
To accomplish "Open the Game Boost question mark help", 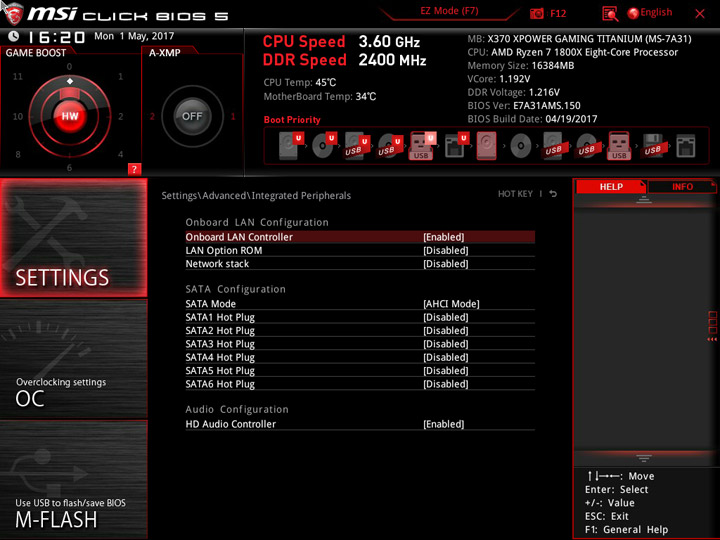I will tap(134, 169).
